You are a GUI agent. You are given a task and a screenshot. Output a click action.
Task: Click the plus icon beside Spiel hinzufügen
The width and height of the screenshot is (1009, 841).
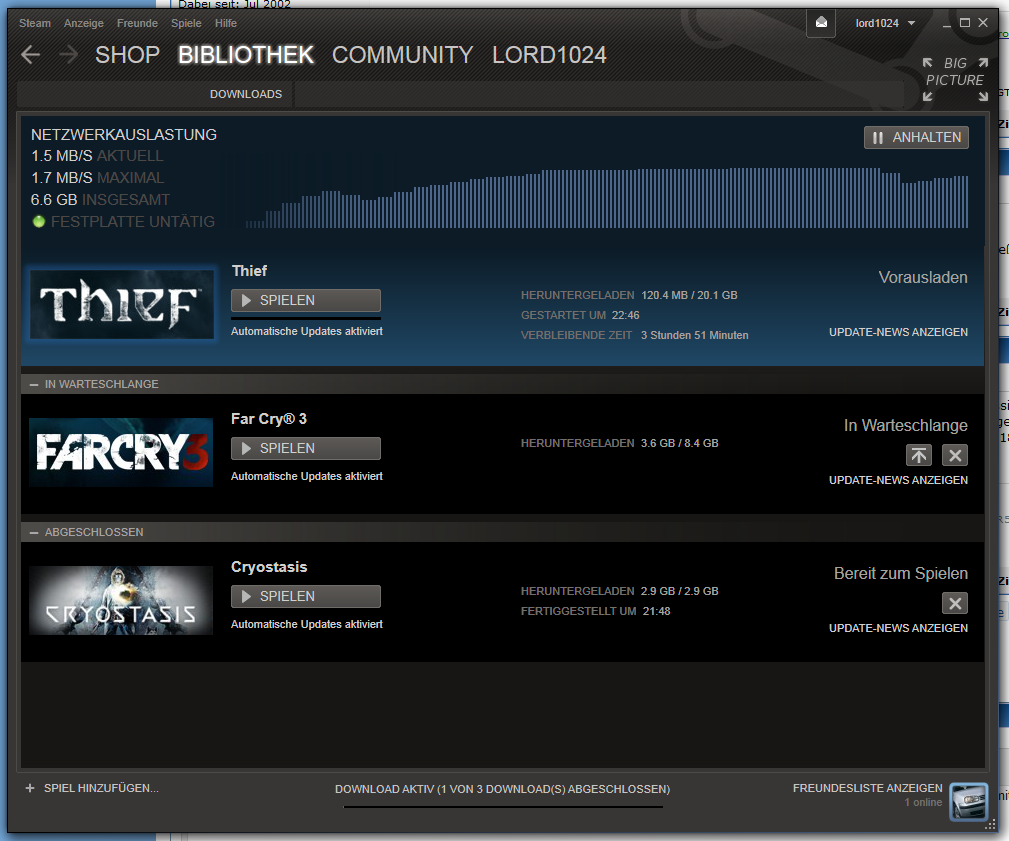coord(30,788)
